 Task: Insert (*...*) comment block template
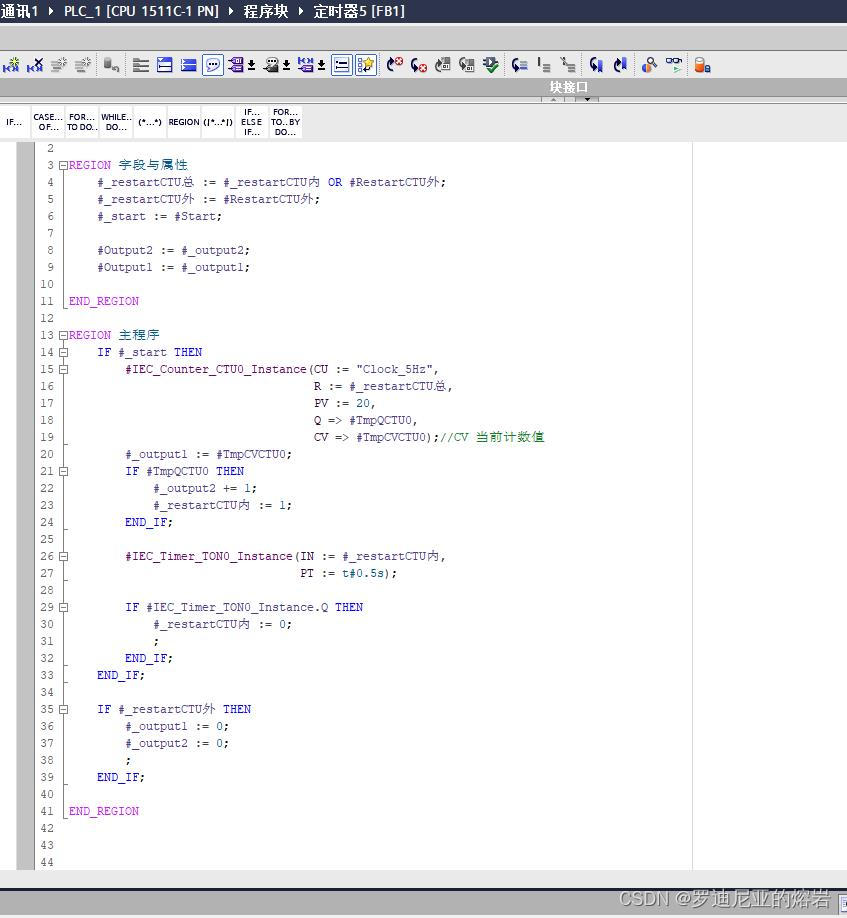click(x=150, y=122)
